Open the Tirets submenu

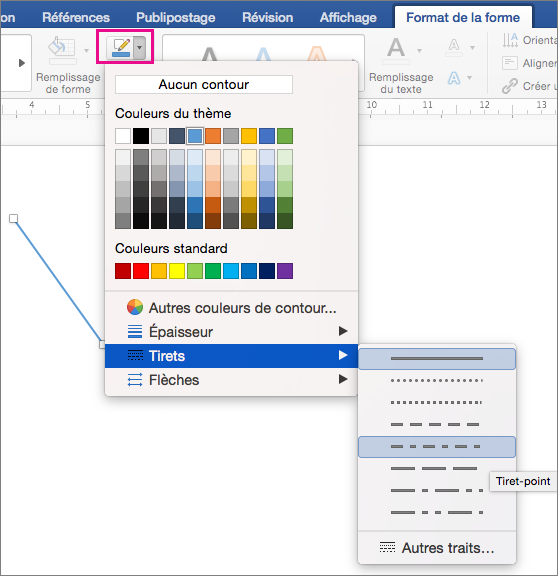click(x=231, y=356)
